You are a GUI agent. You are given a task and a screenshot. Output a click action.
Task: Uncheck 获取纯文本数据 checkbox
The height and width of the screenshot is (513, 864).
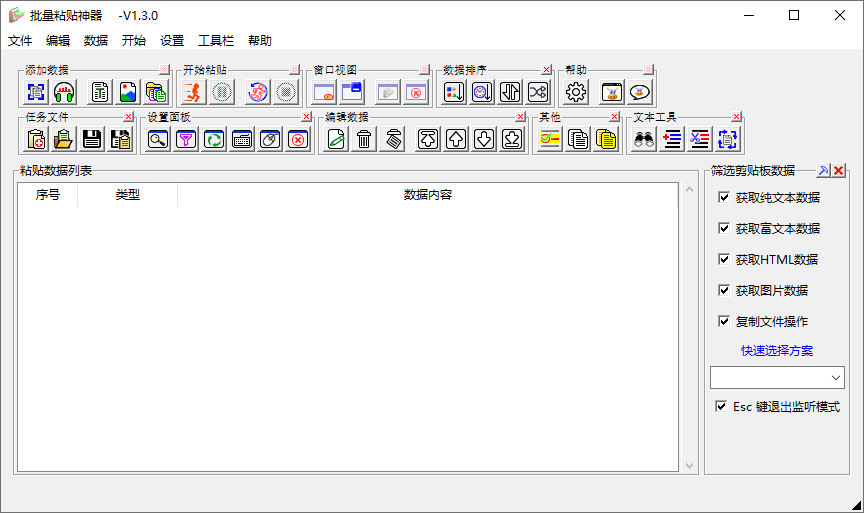point(724,197)
